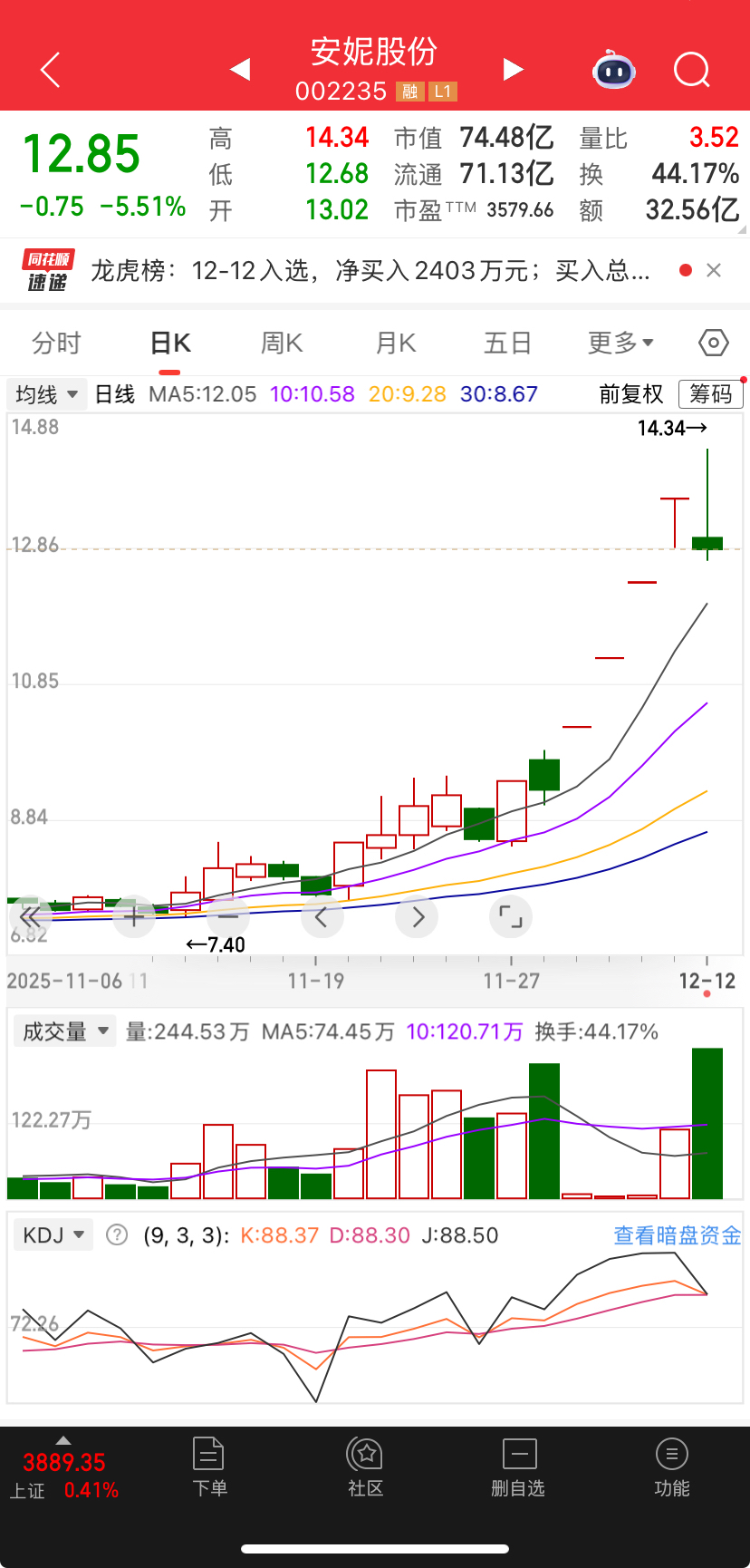Tap stock code 002235

click(341, 92)
